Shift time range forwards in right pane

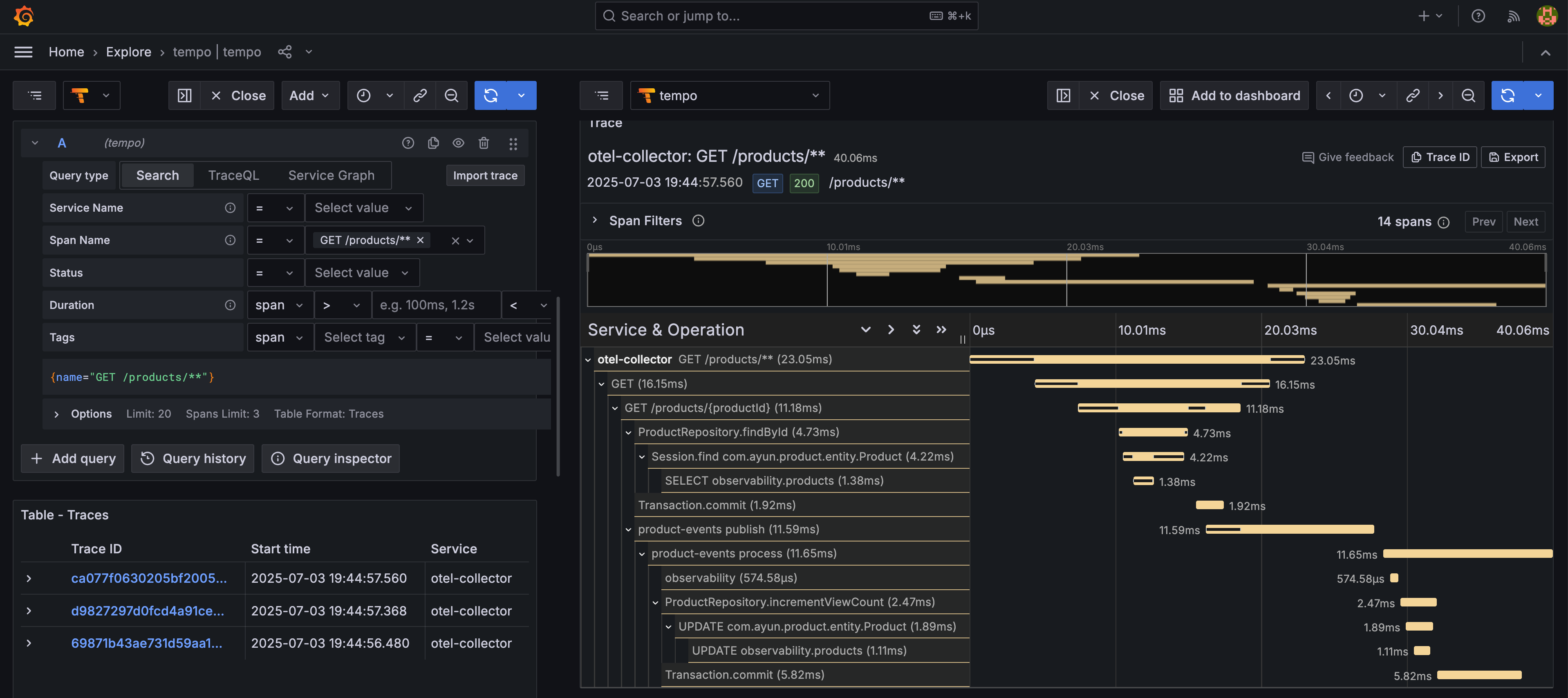click(1440, 96)
